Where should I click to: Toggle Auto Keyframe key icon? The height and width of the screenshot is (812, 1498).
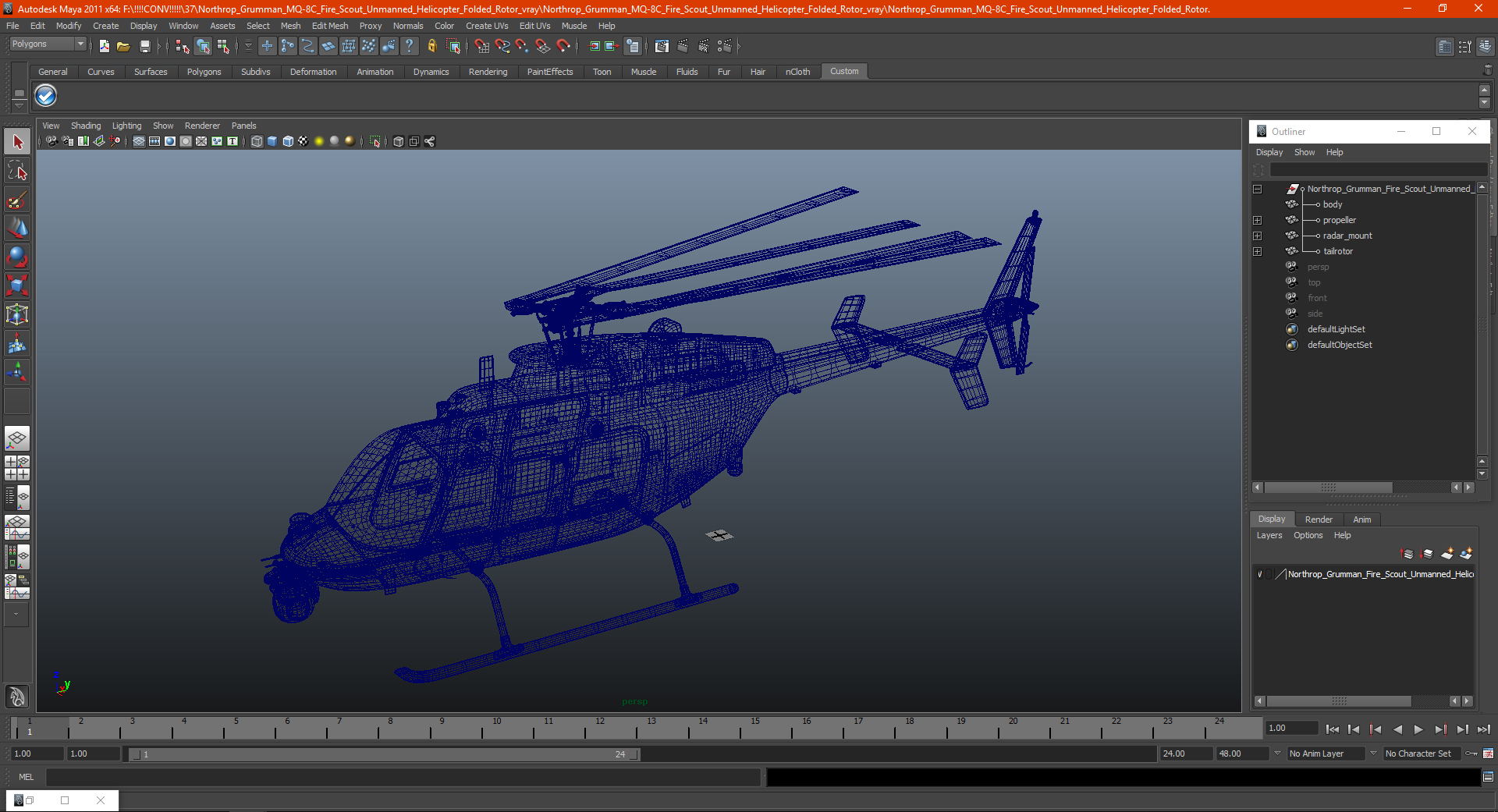(1471, 753)
